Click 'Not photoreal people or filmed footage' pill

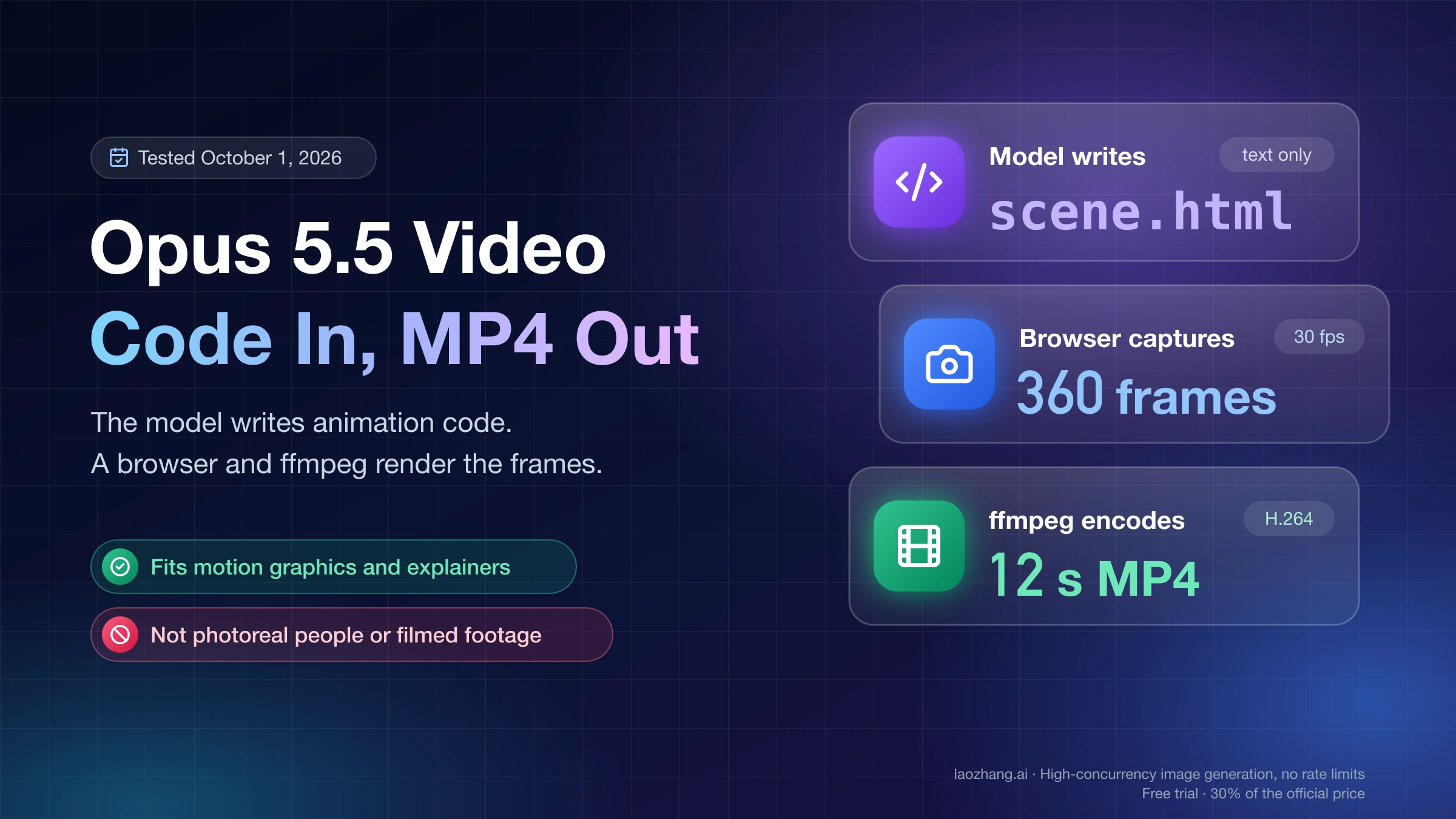coord(352,635)
